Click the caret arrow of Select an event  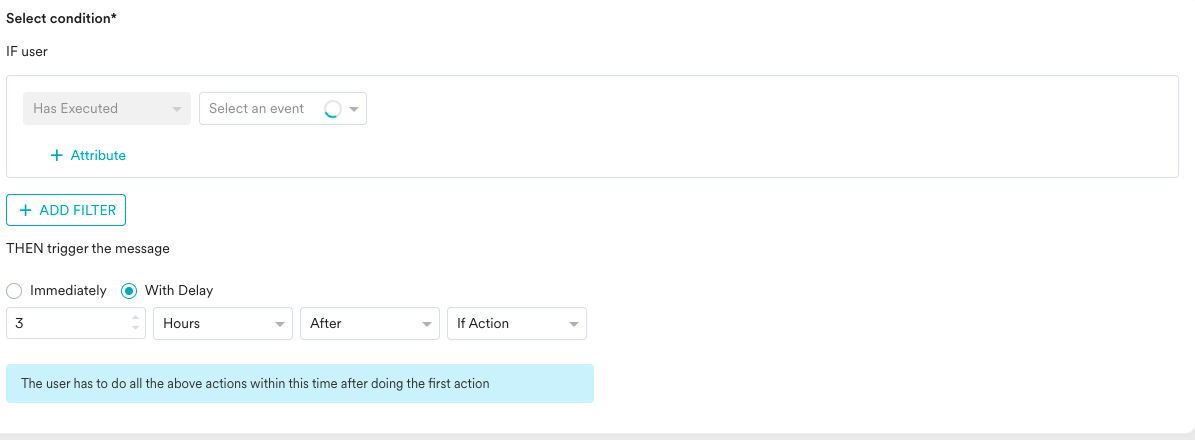[354, 109]
